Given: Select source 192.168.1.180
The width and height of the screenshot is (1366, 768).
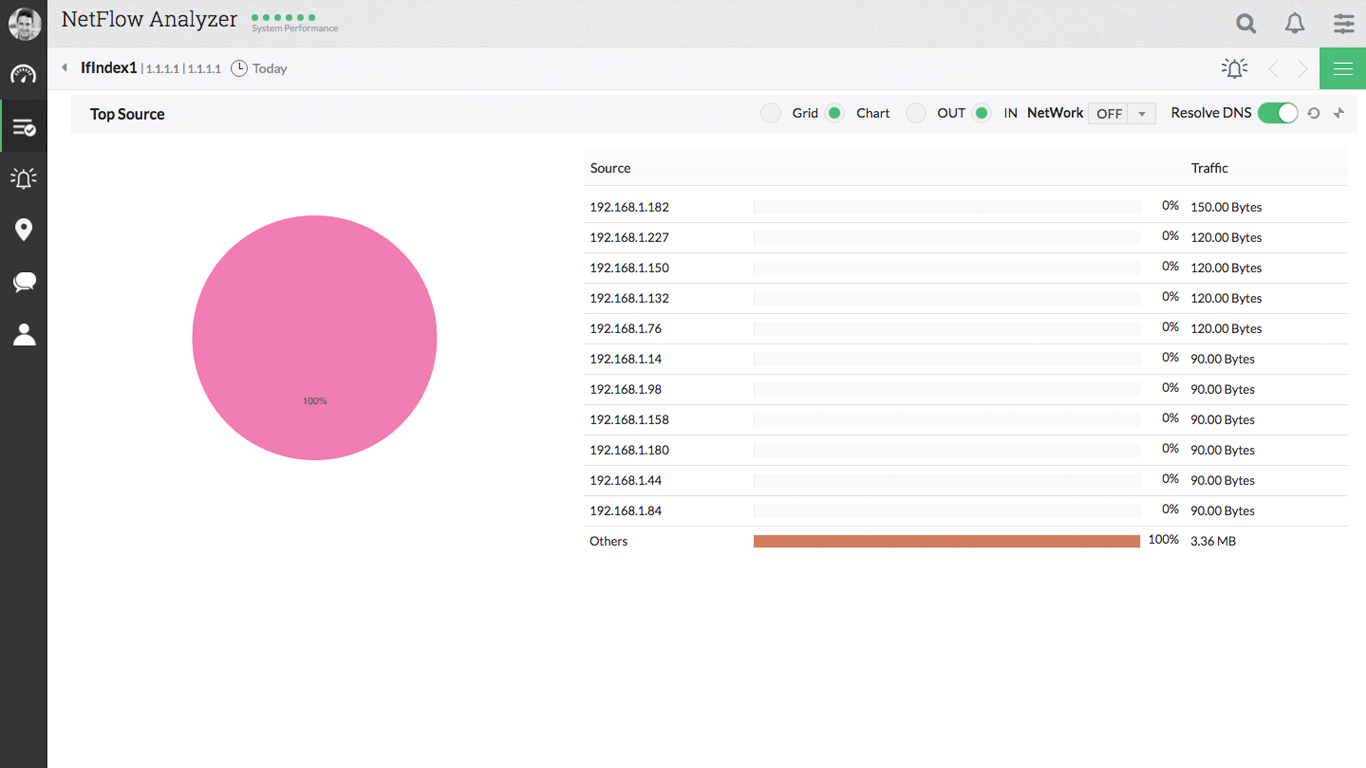Looking at the screenshot, I should (x=629, y=450).
